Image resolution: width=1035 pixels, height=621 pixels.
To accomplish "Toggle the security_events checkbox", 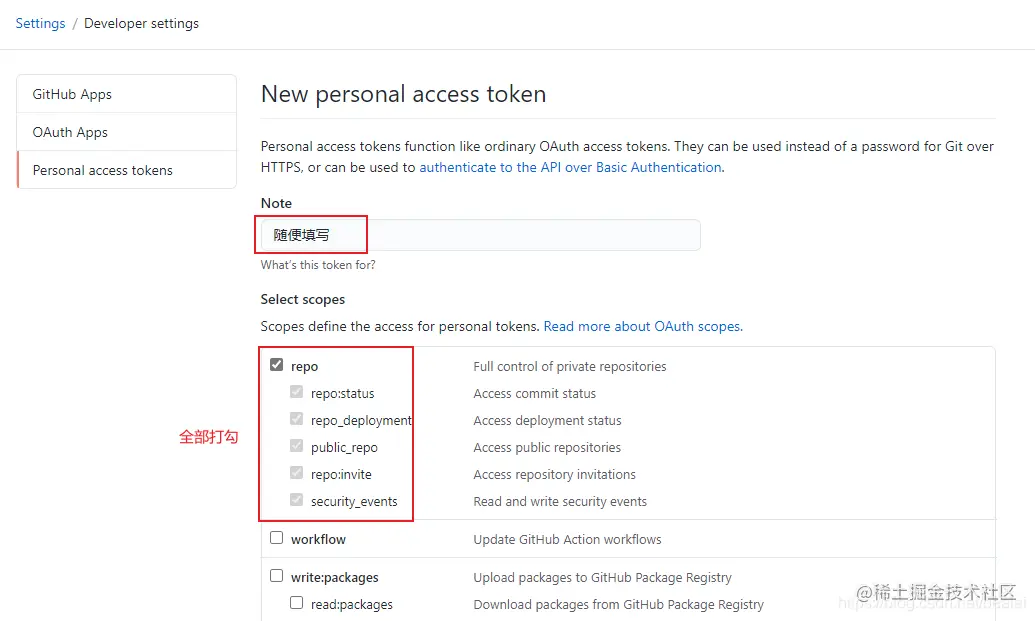I will (x=297, y=501).
